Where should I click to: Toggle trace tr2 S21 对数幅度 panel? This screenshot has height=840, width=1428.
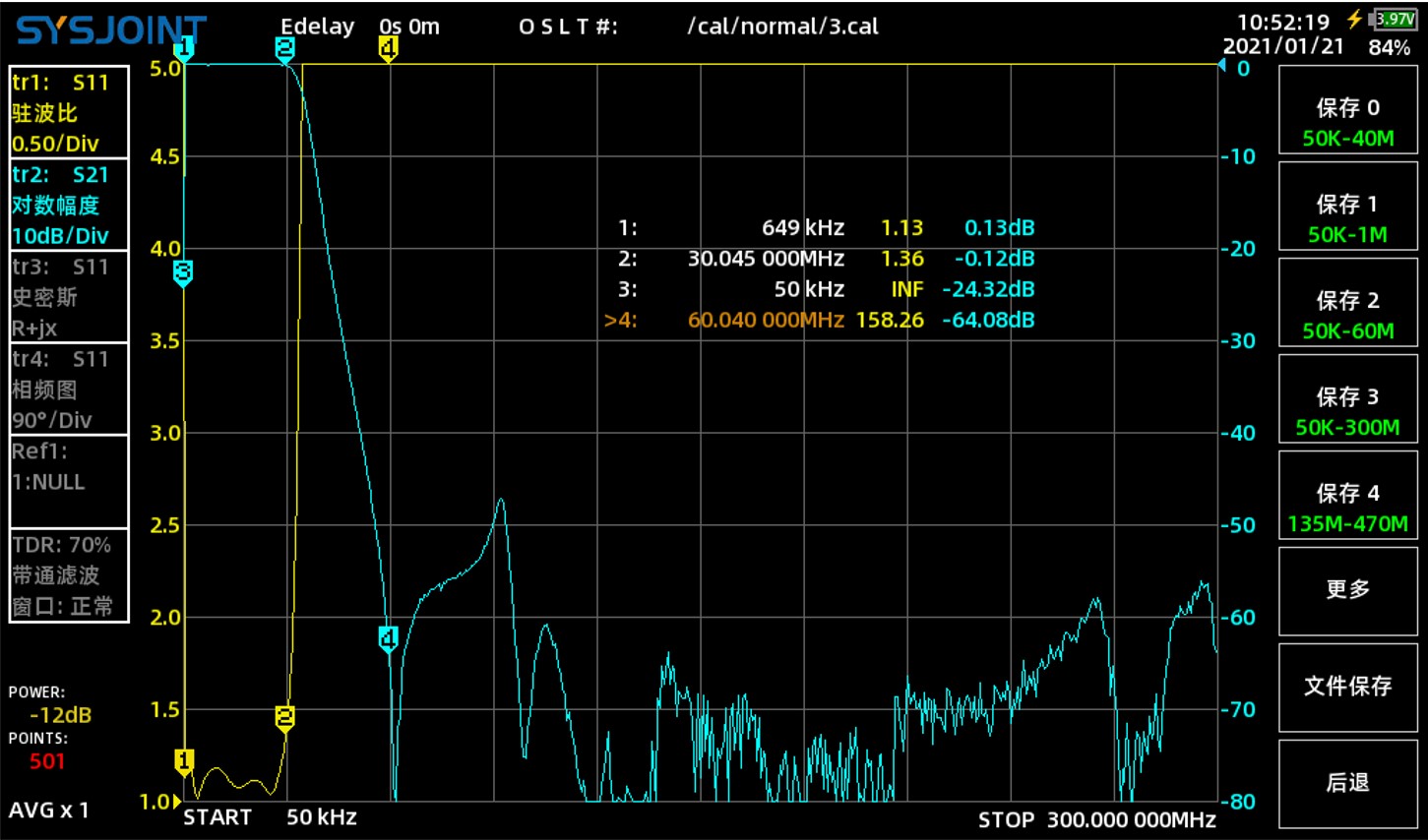tap(69, 205)
